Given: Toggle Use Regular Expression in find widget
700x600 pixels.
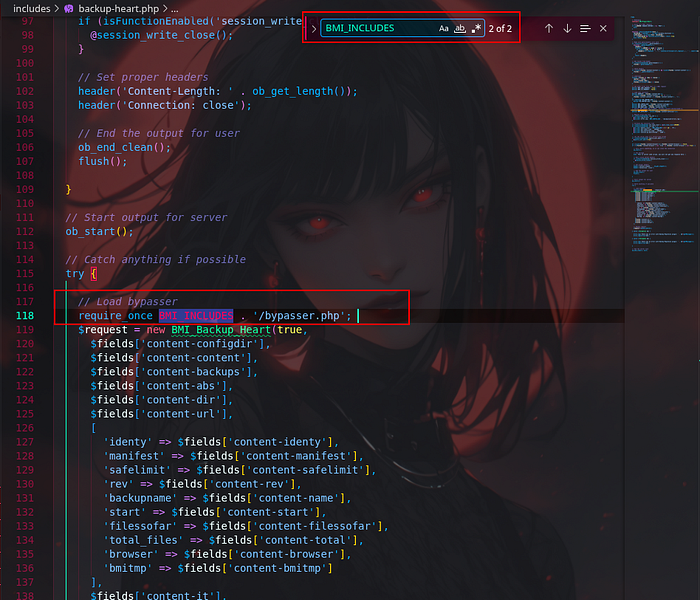Looking at the screenshot, I should point(476,29).
